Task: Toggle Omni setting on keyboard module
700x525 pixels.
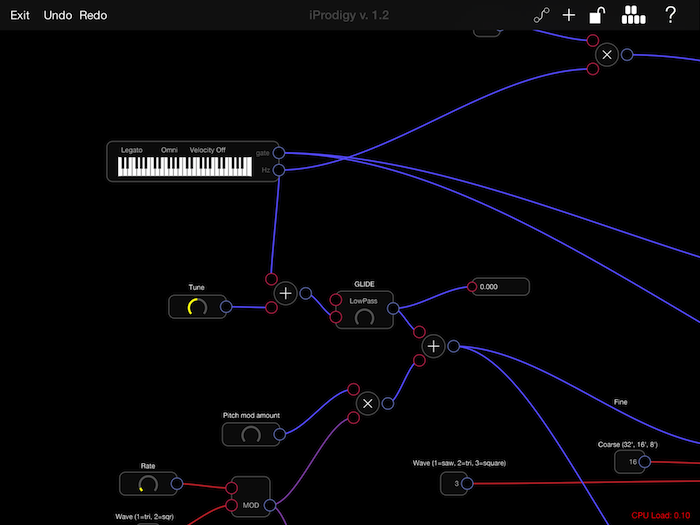Action: [169, 150]
